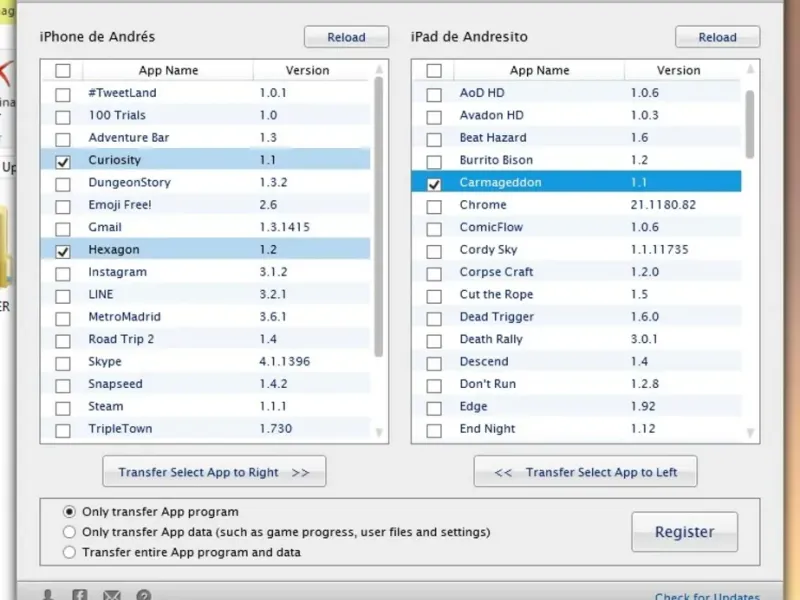Image resolution: width=800 pixels, height=600 pixels.
Task: Select the Beat Hazard row
Action: [577, 137]
